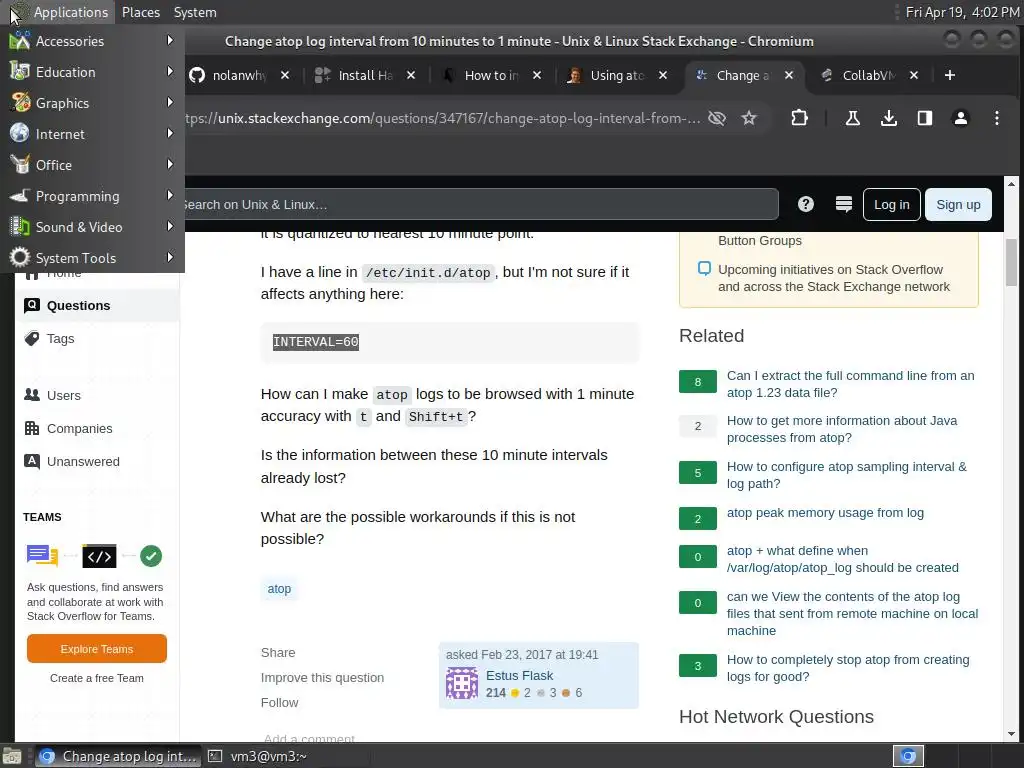Click the tracking protection eye icon
The height and width of the screenshot is (768, 1024).
[x=717, y=118]
